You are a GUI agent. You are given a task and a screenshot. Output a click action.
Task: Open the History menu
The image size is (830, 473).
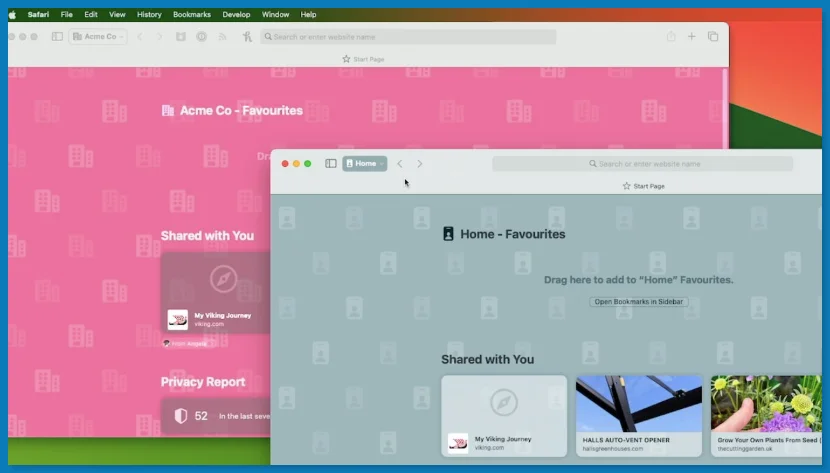[x=149, y=14]
